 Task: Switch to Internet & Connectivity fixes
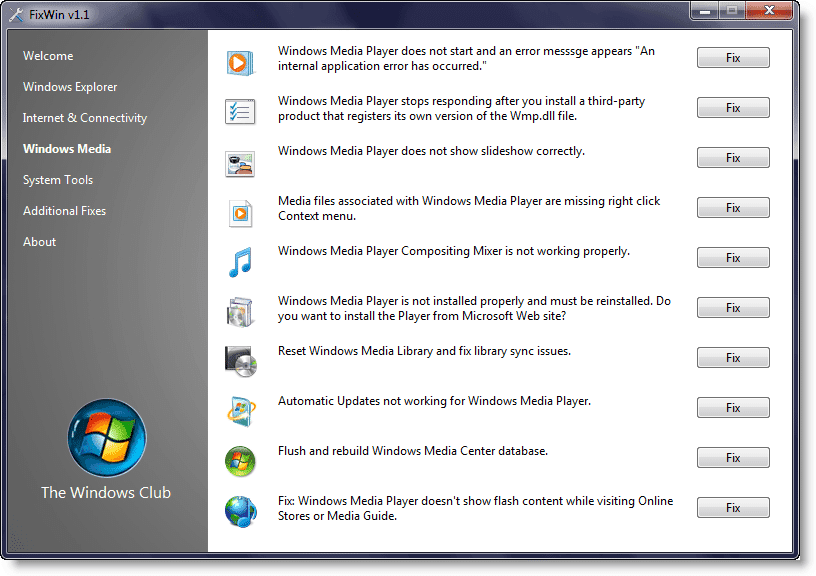85,118
